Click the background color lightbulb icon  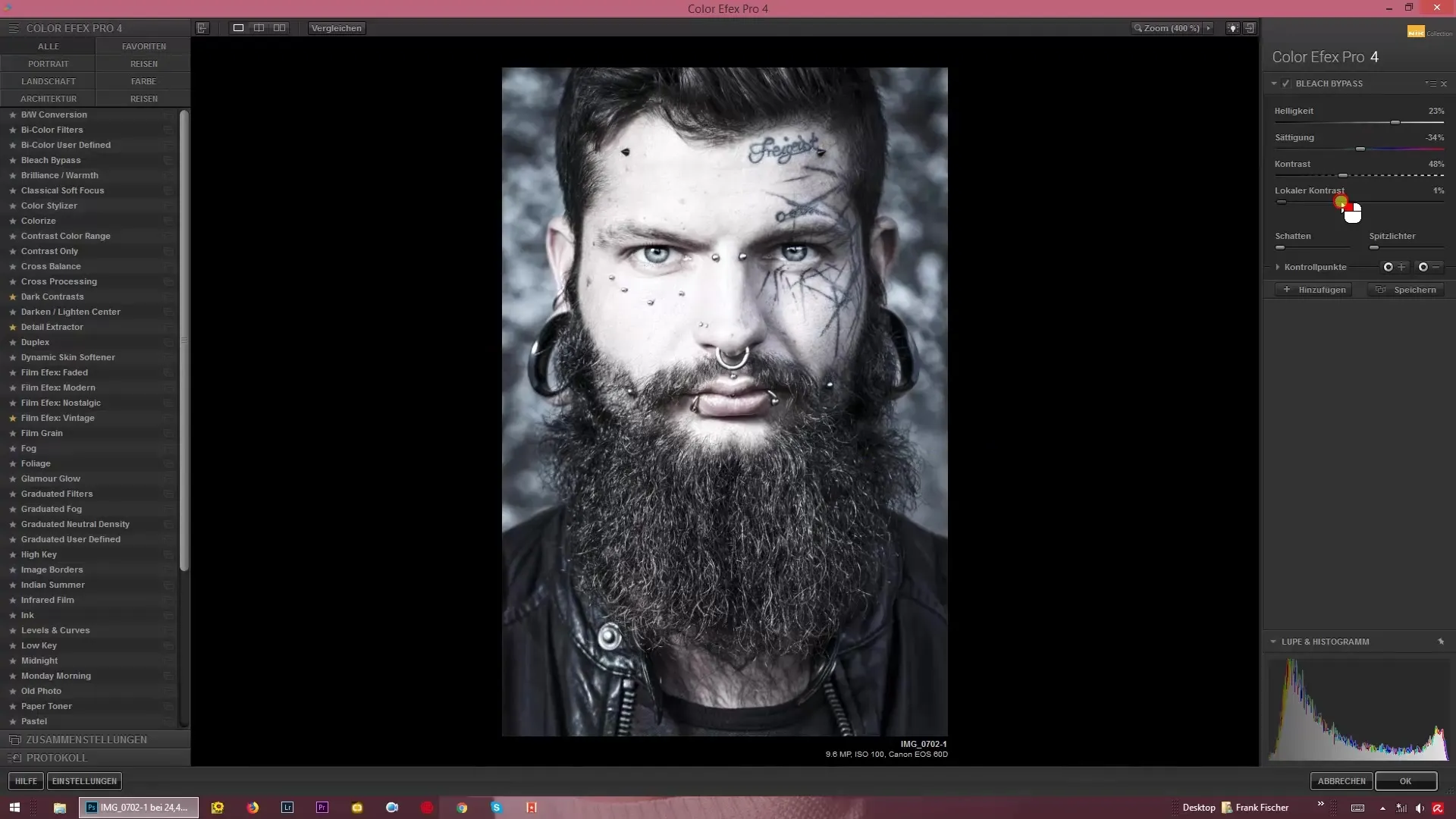coord(1233,28)
